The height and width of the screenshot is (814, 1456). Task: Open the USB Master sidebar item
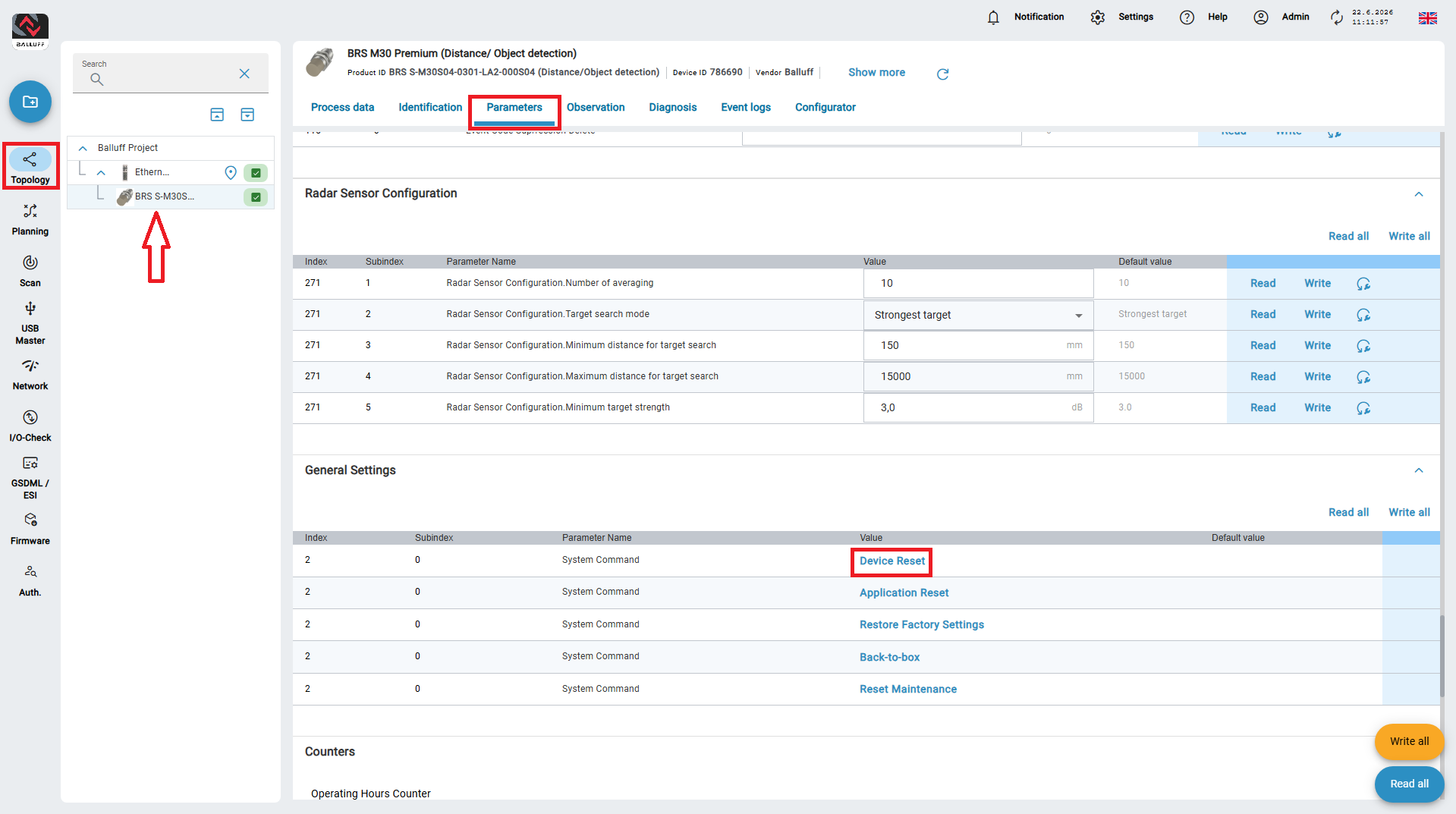30,323
